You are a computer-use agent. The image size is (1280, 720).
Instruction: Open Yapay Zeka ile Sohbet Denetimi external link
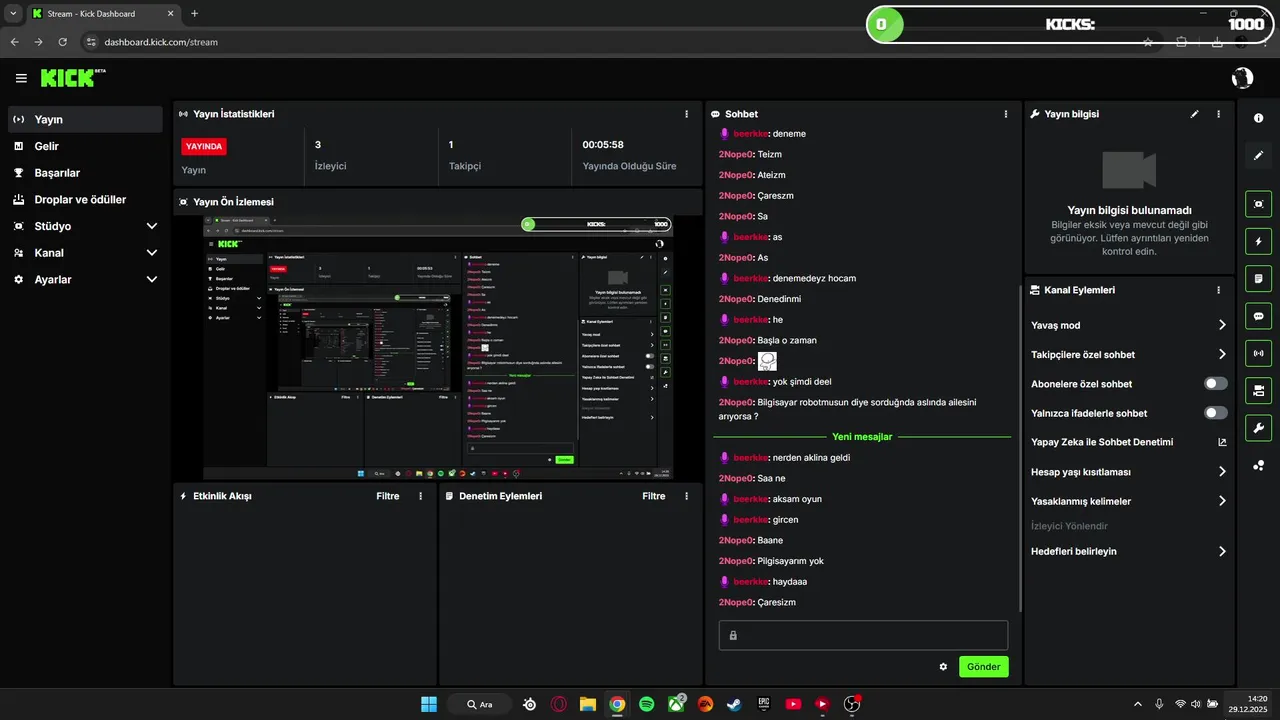1222,442
